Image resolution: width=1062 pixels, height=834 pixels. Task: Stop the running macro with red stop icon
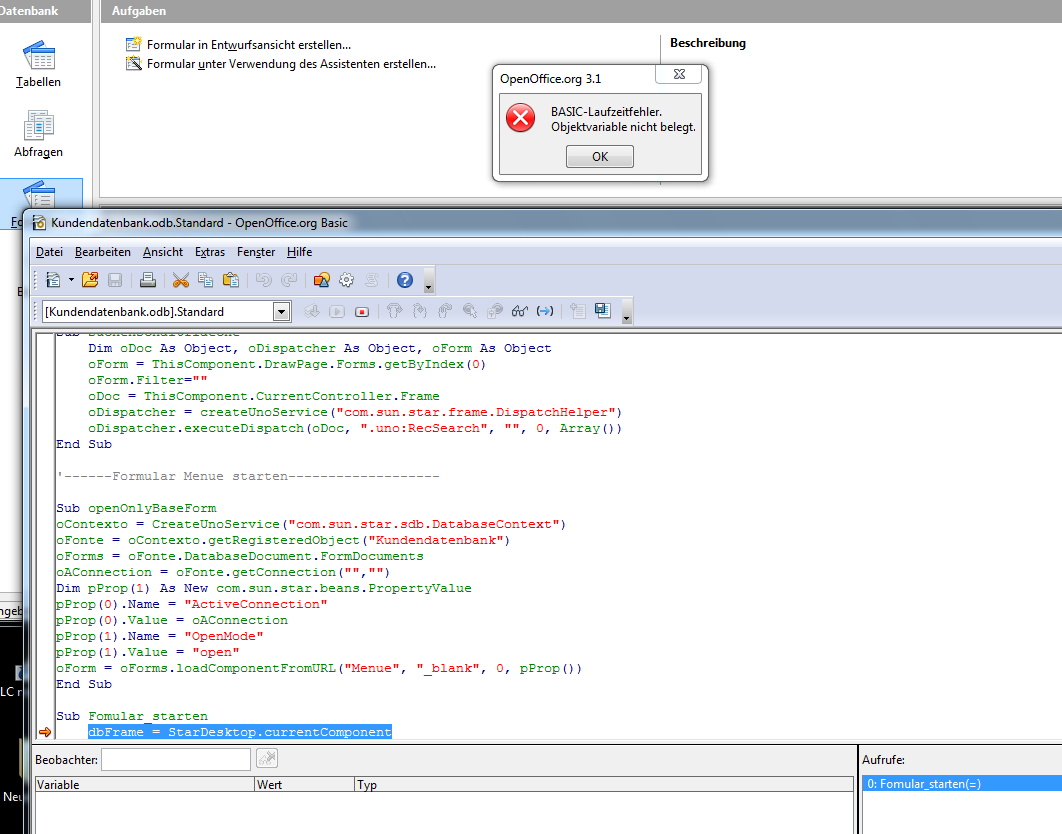coord(362,312)
